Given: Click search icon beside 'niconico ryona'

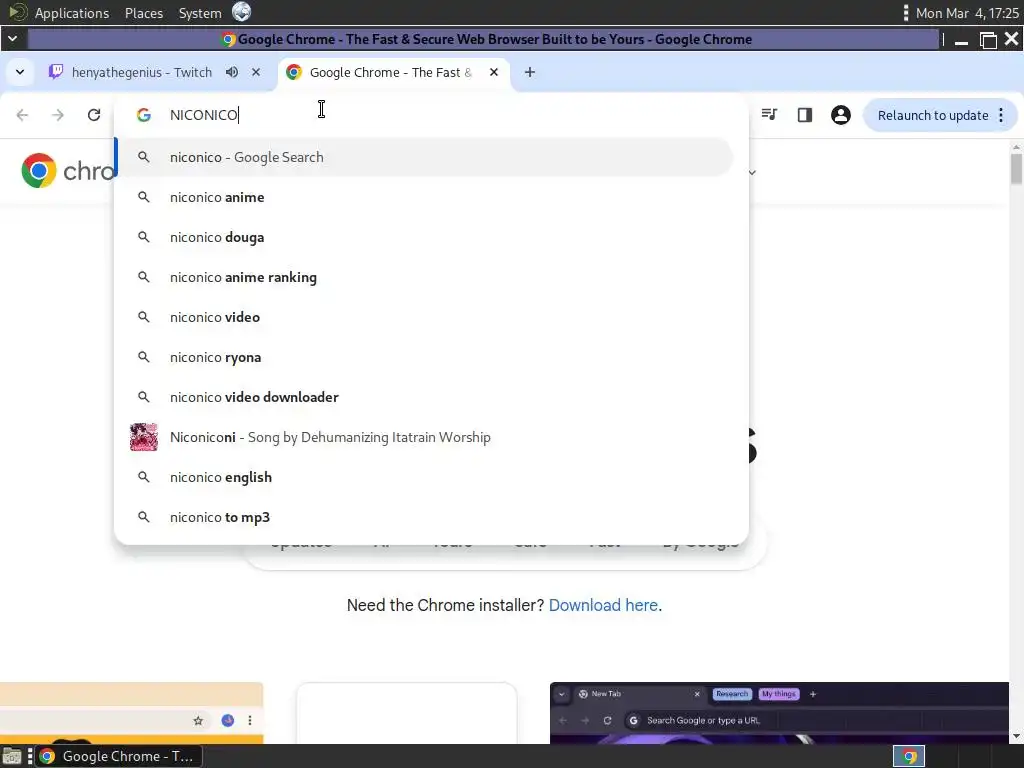Looking at the screenshot, I should [144, 357].
